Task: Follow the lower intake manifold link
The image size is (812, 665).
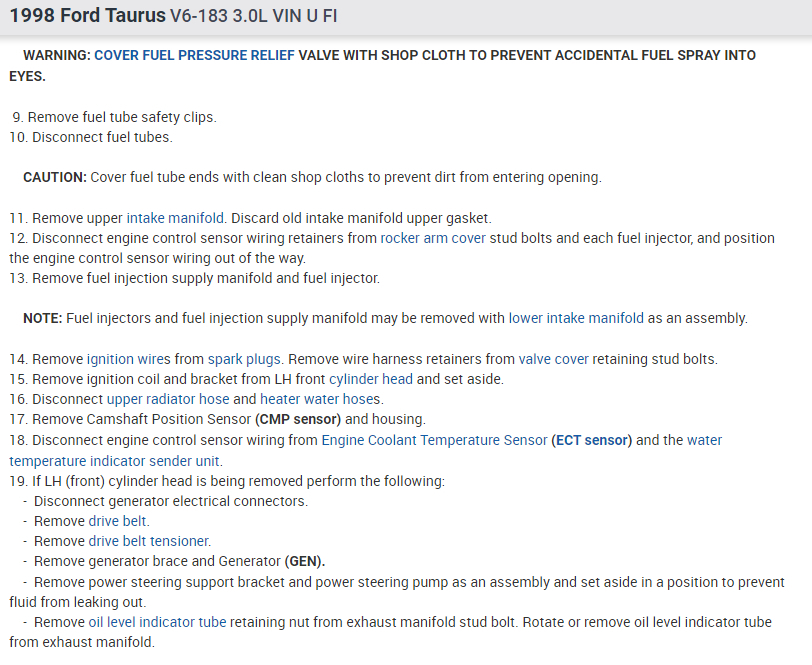Action: tap(576, 318)
